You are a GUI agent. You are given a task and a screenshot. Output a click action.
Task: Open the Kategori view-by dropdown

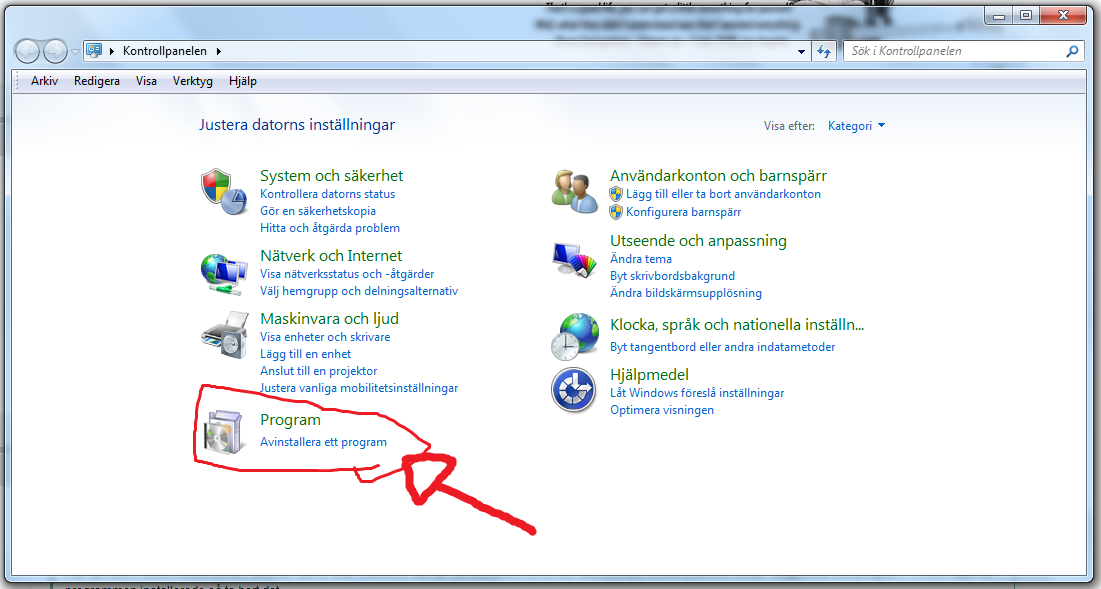(x=857, y=126)
